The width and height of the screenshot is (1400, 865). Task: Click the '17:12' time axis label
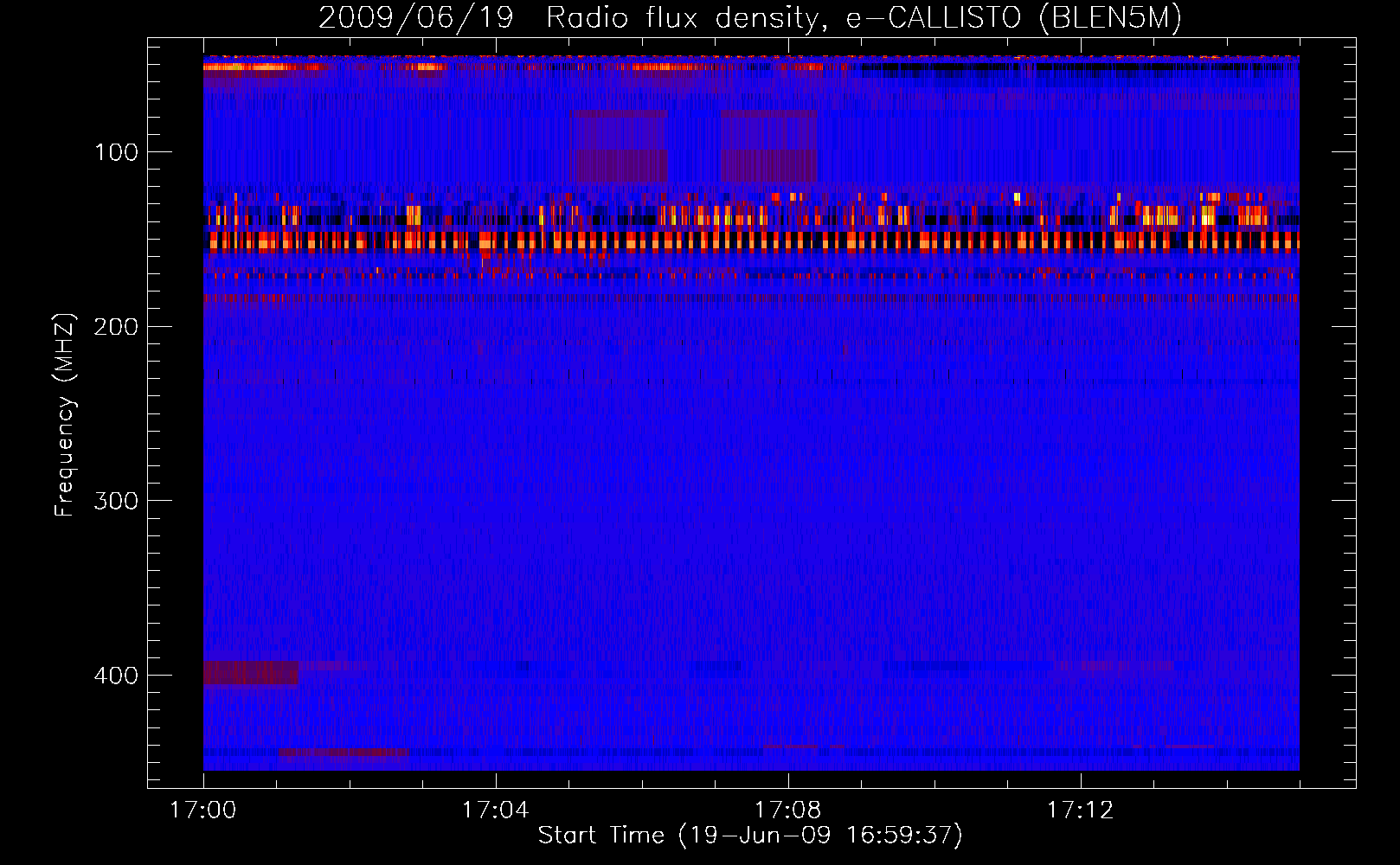[1081, 811]
